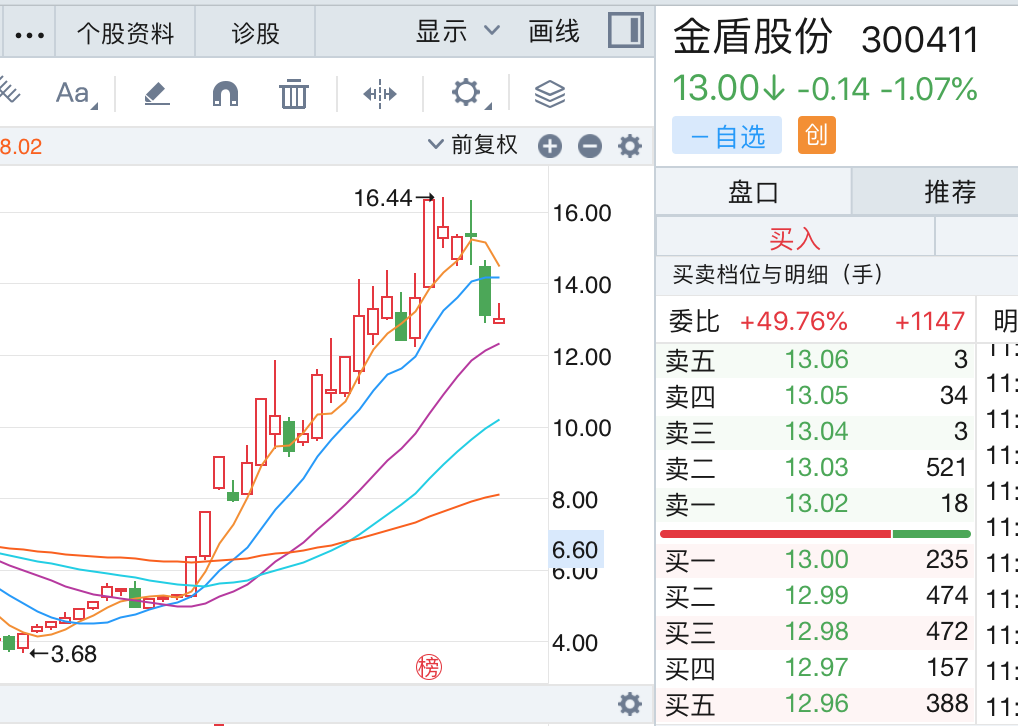Zoom in chart with plus icon
This screenshot has height=726, width=1018.
[x=550, y=147]
